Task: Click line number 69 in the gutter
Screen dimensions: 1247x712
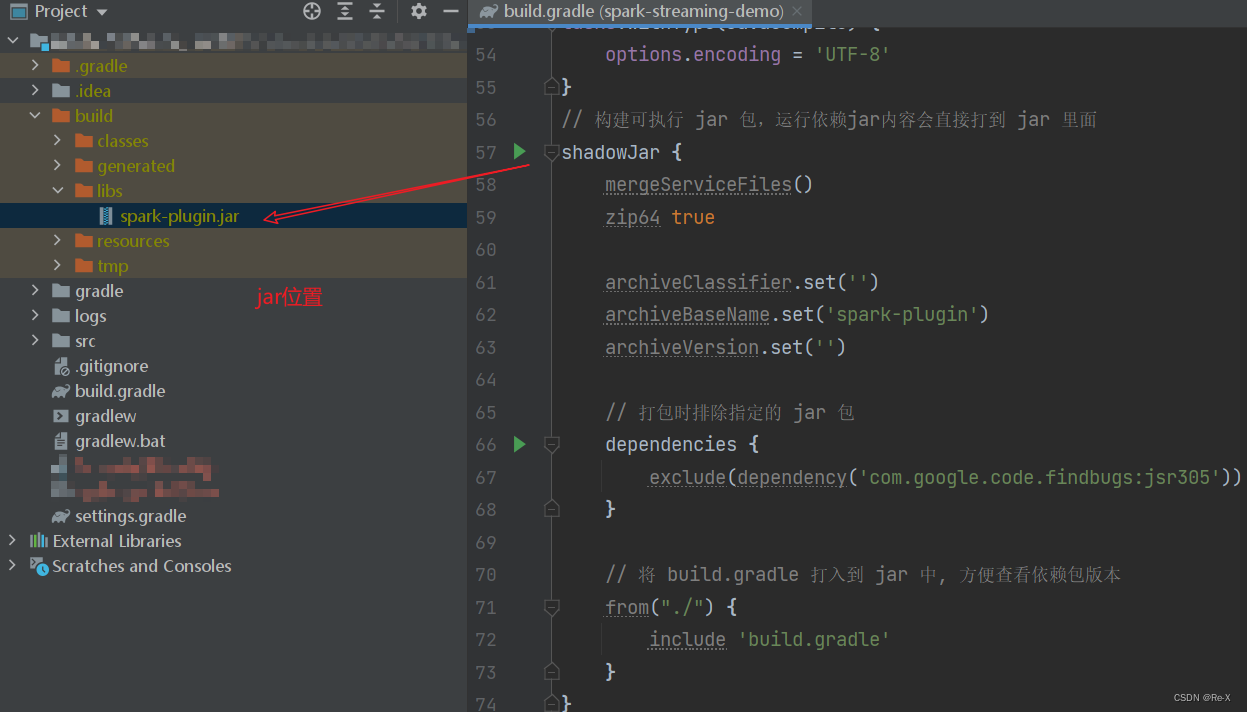Action: click(486, 542)
